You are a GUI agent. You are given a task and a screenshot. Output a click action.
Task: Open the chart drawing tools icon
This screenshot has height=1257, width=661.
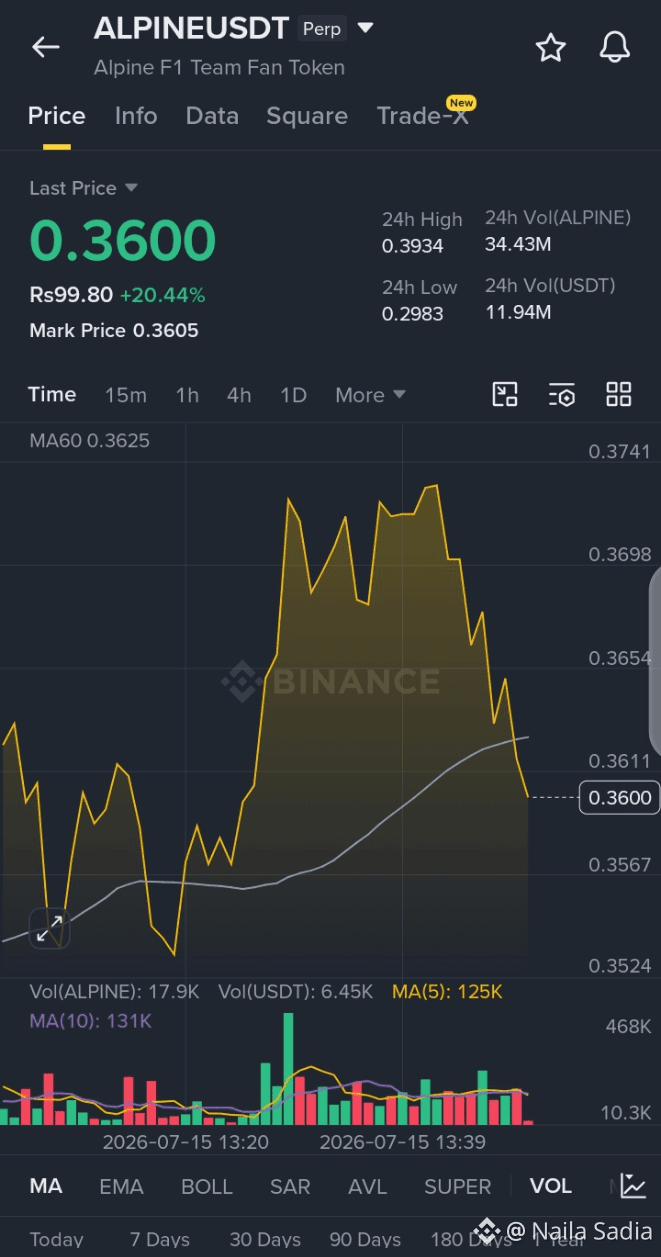coord(505,394)
